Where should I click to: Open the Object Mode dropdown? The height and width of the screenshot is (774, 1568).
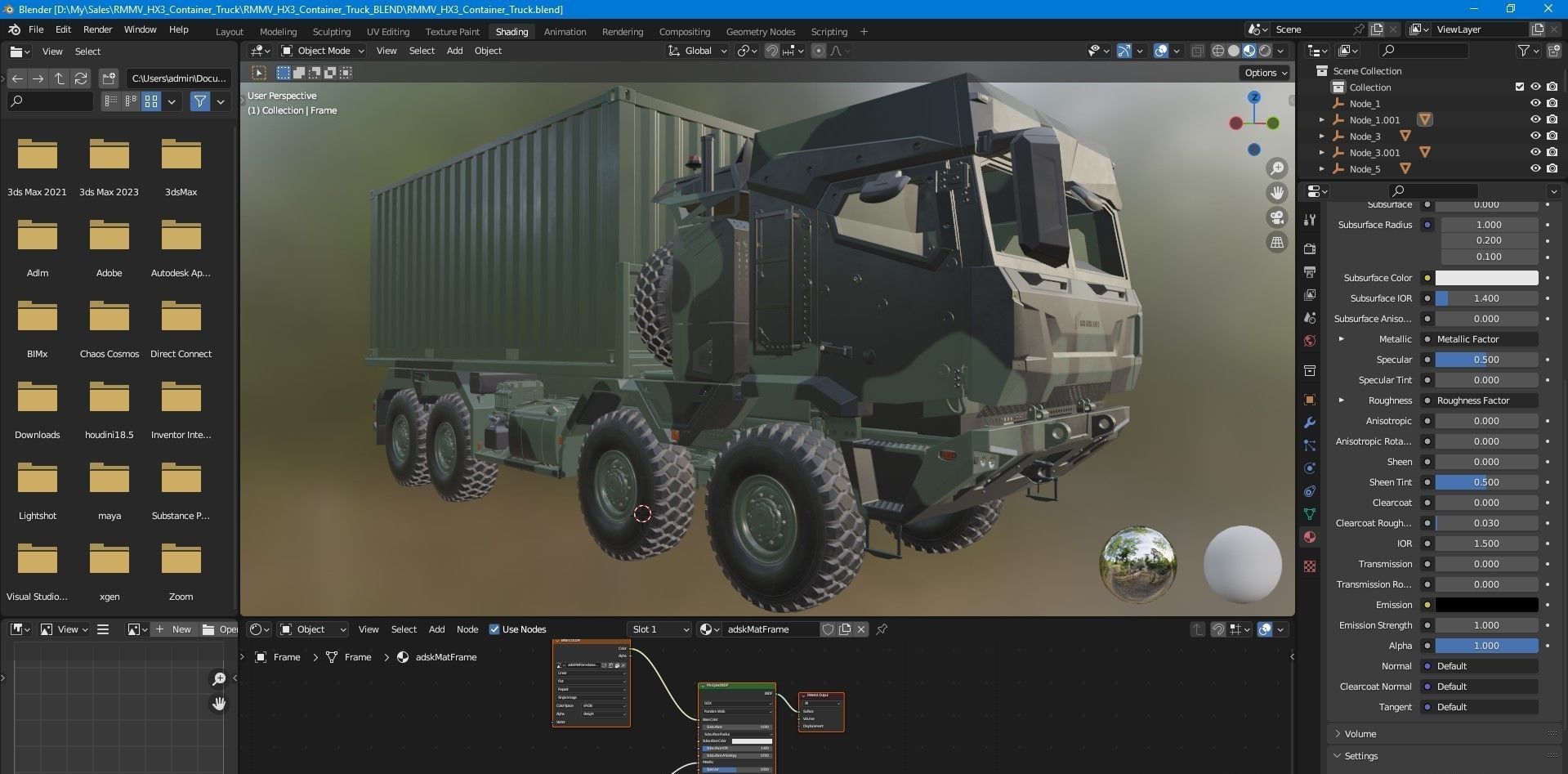[323, 51]
